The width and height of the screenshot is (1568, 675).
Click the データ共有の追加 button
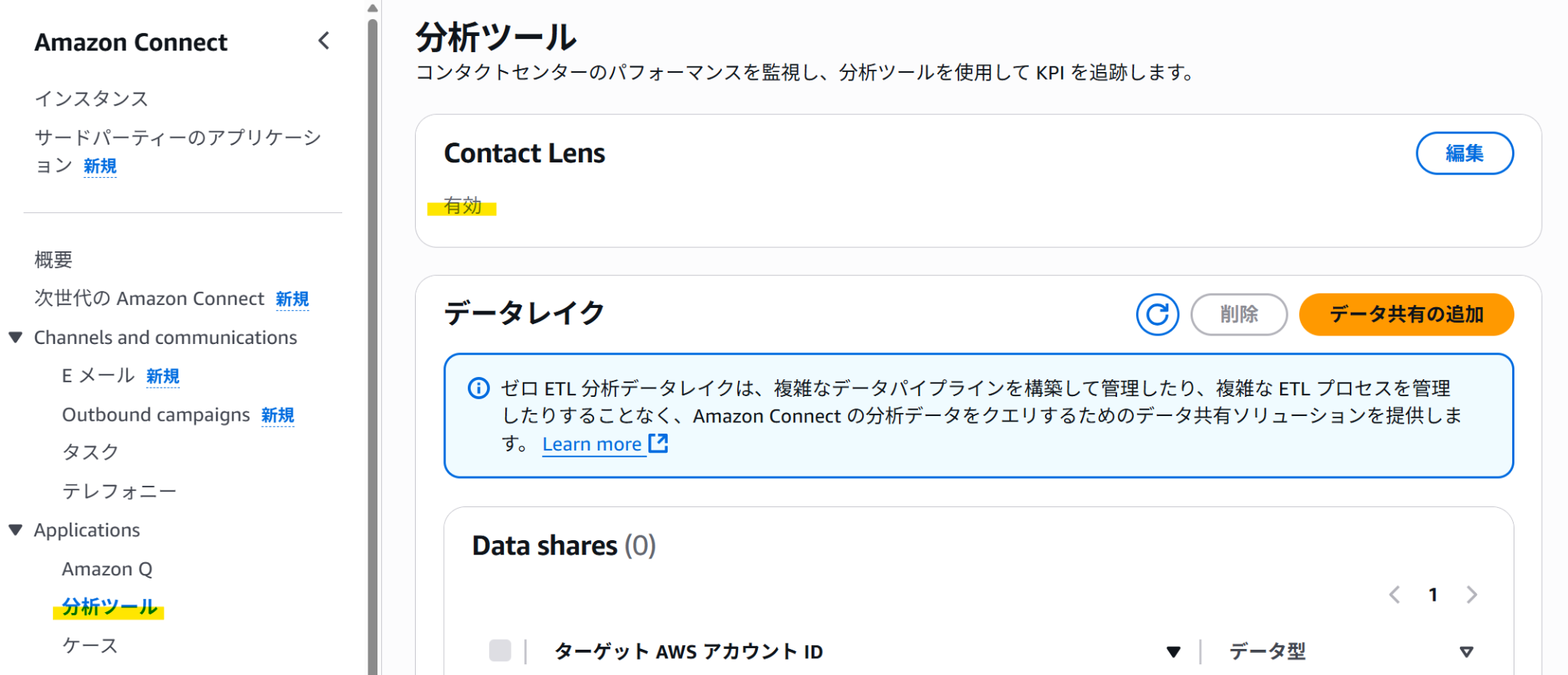tap(1406, 314)
